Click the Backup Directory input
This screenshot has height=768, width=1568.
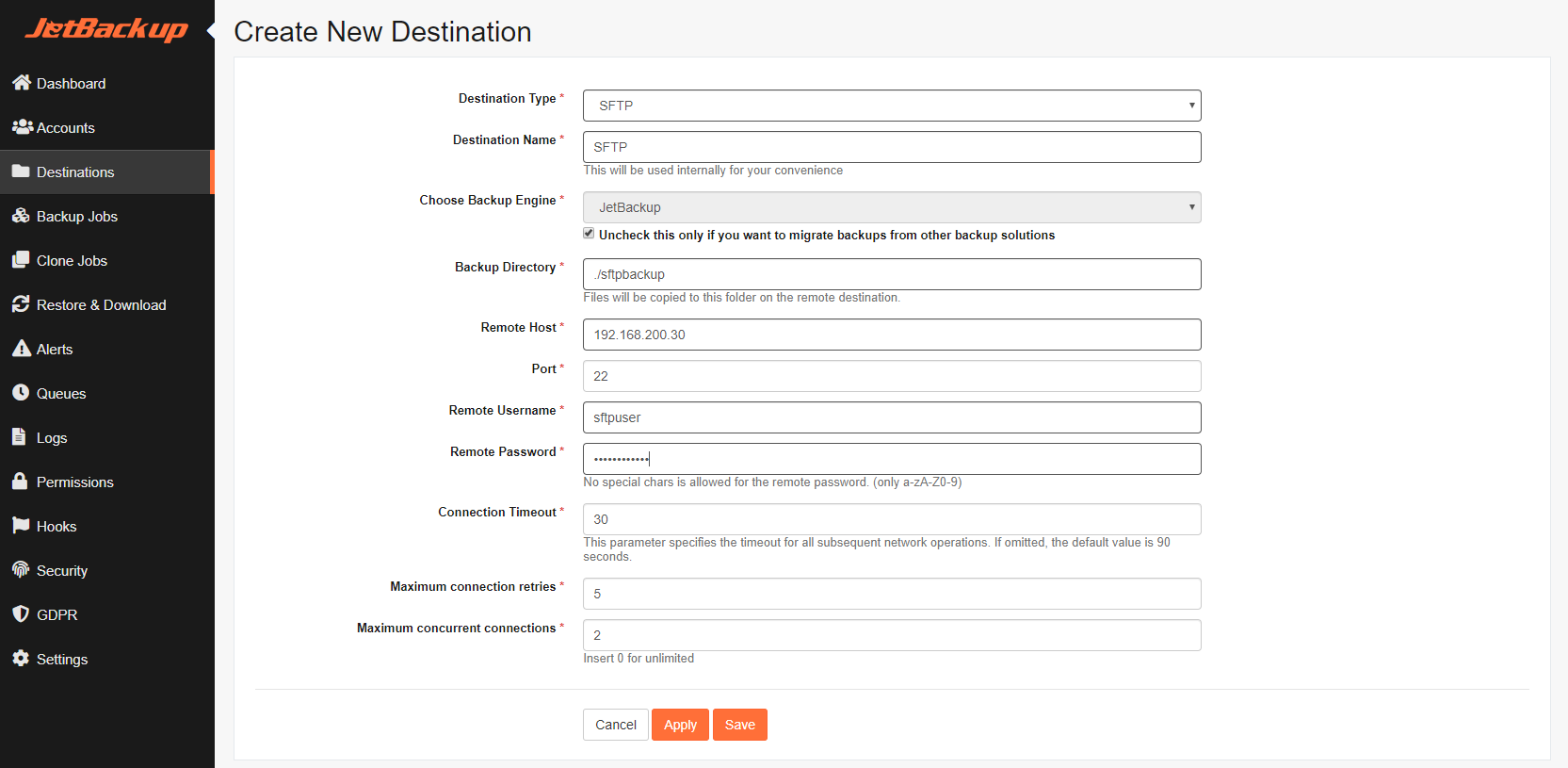pyautogui.click(x=892, y=274)
